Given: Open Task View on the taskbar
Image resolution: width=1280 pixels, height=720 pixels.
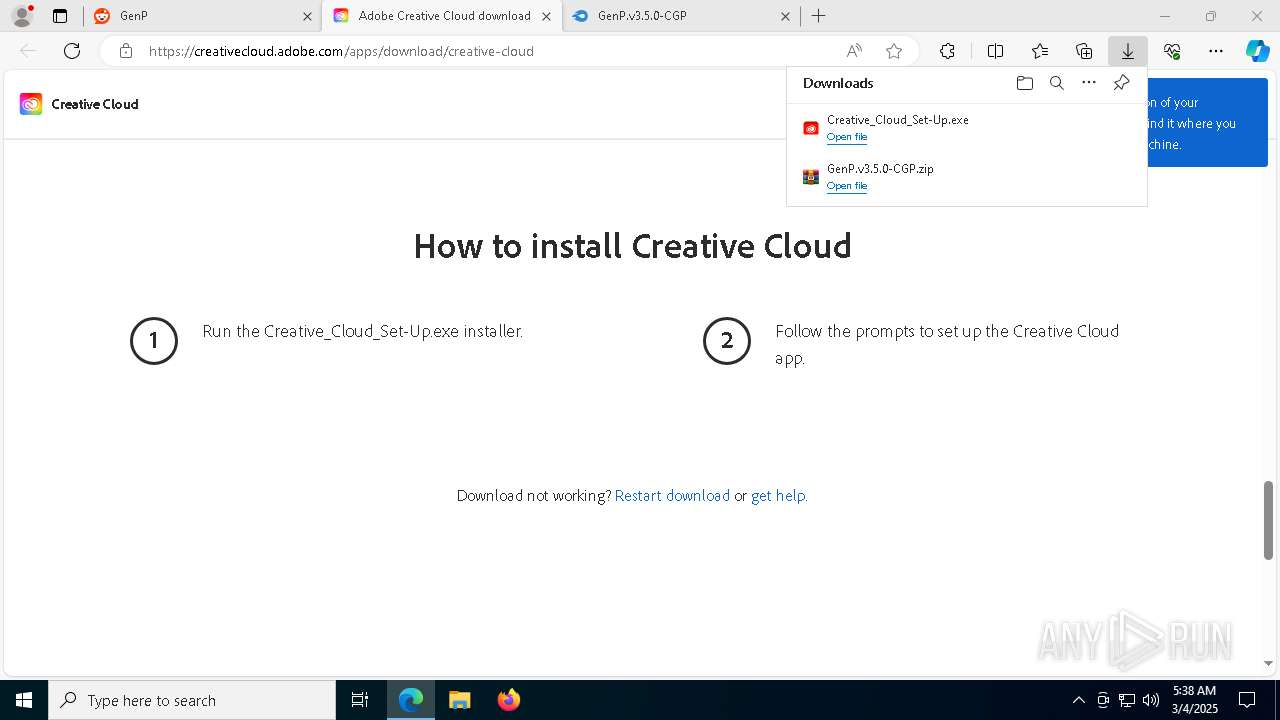Looking at the screenshot, I should click(x=360, y=700).
